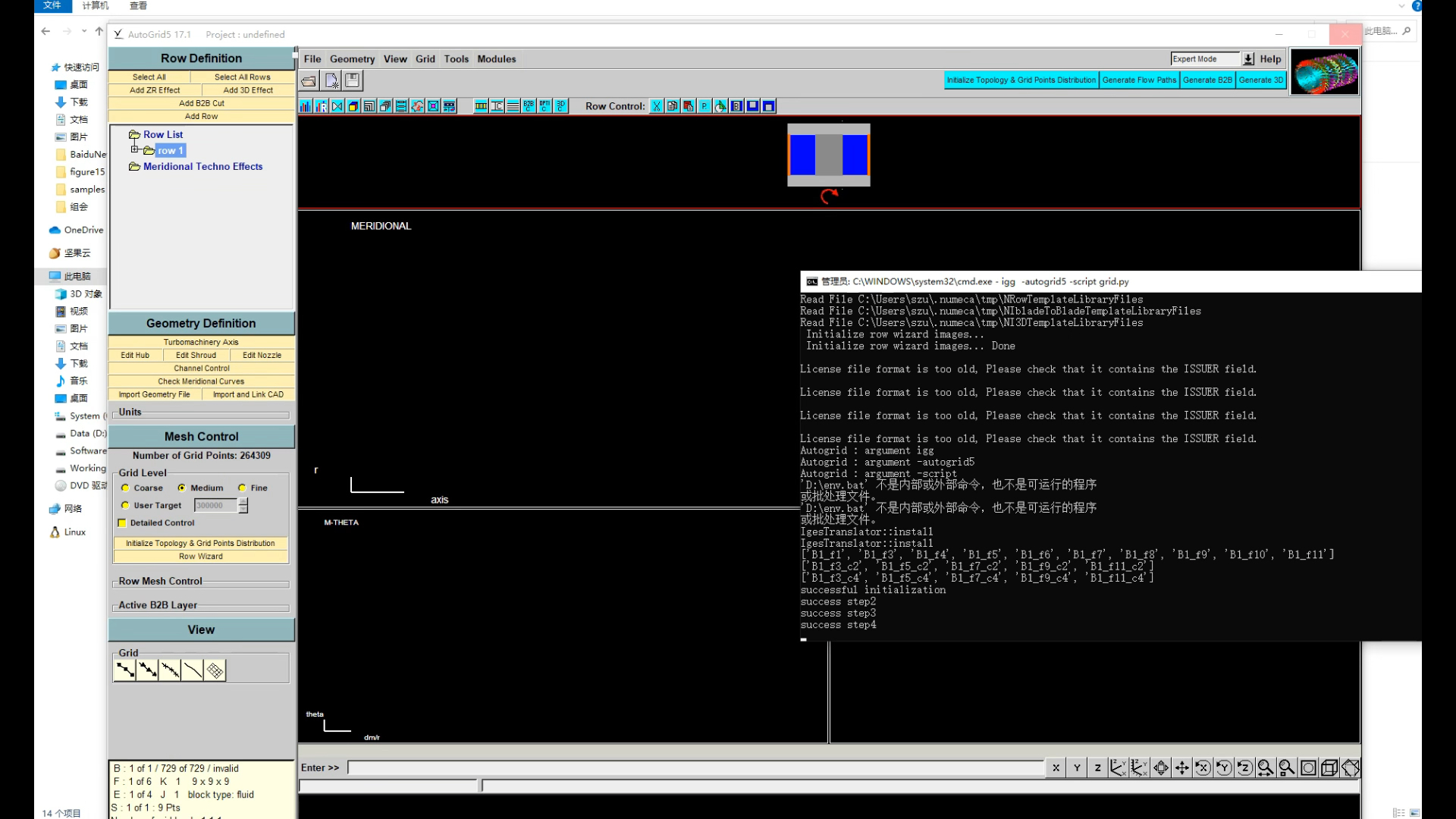This screenshot has height=819, width=1456.
Task: Click the Generate 3D button
Action: [x=1261, y=80]
